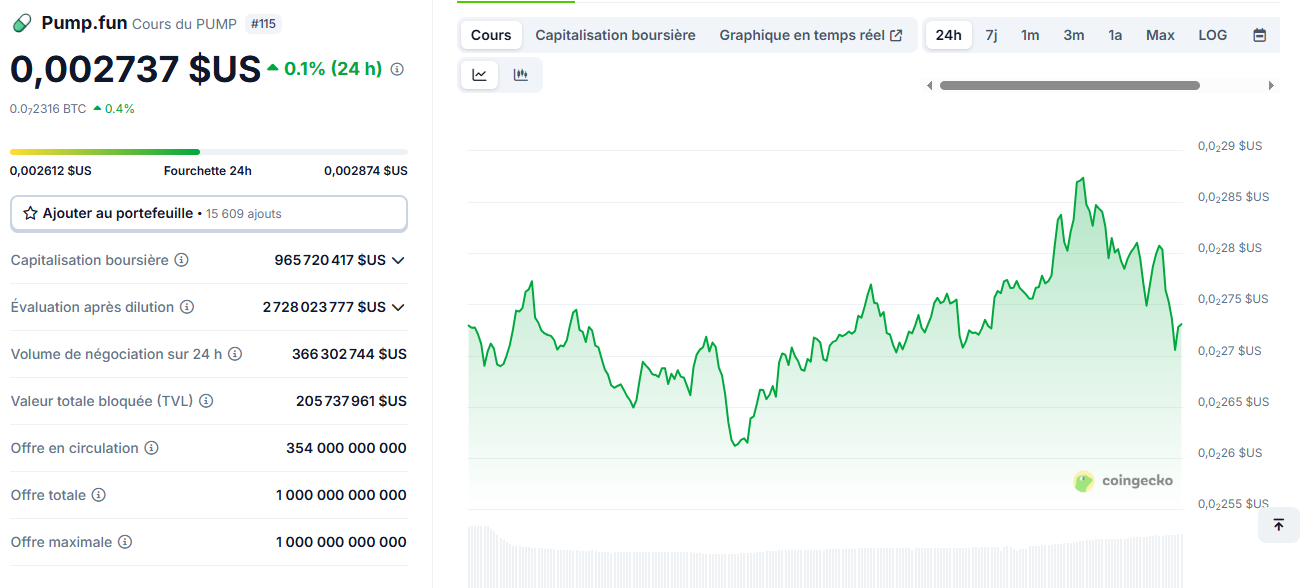Click the star icon in Ajouter au portefeuille
The image size is (1308, 588).
[x=30, y=214]
